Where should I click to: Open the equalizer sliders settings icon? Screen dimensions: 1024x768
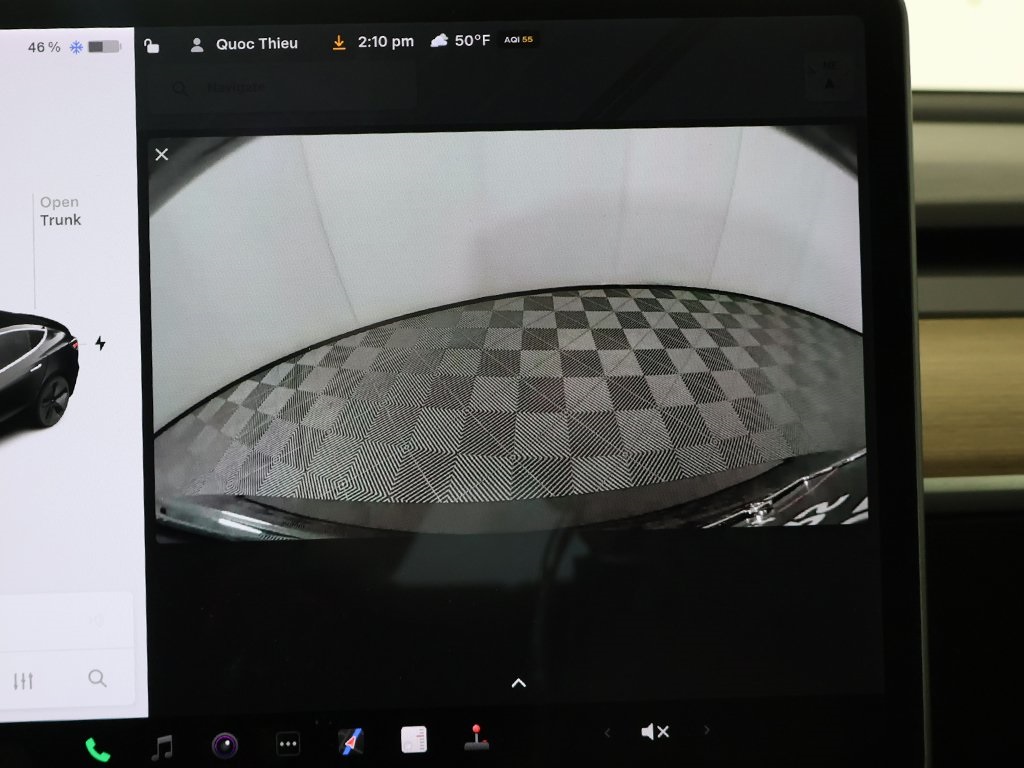(x=23, y=681)
